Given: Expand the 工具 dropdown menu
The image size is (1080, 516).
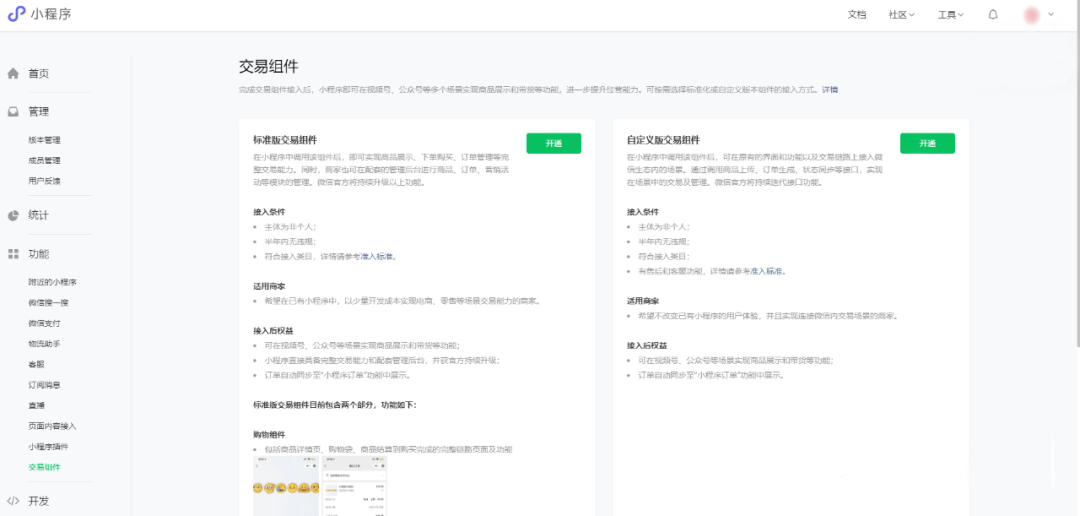Looking at the screenshot, I should click(951, 15).
